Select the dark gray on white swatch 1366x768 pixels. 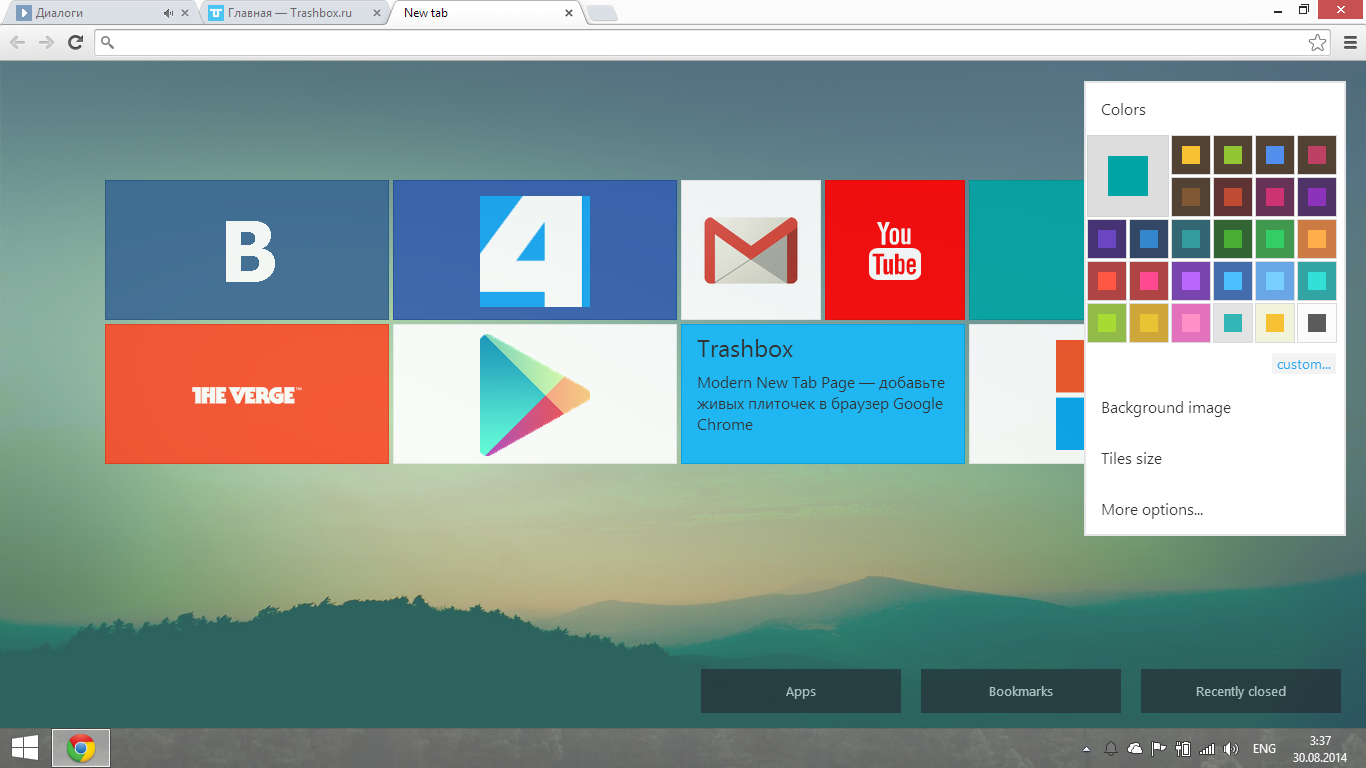[1317, 323]
